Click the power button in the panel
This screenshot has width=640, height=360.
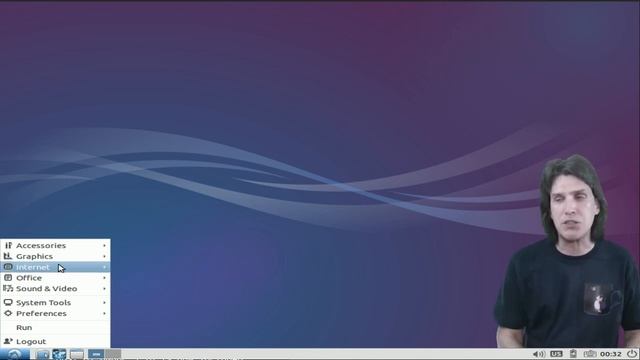click(x=632, y=354)
